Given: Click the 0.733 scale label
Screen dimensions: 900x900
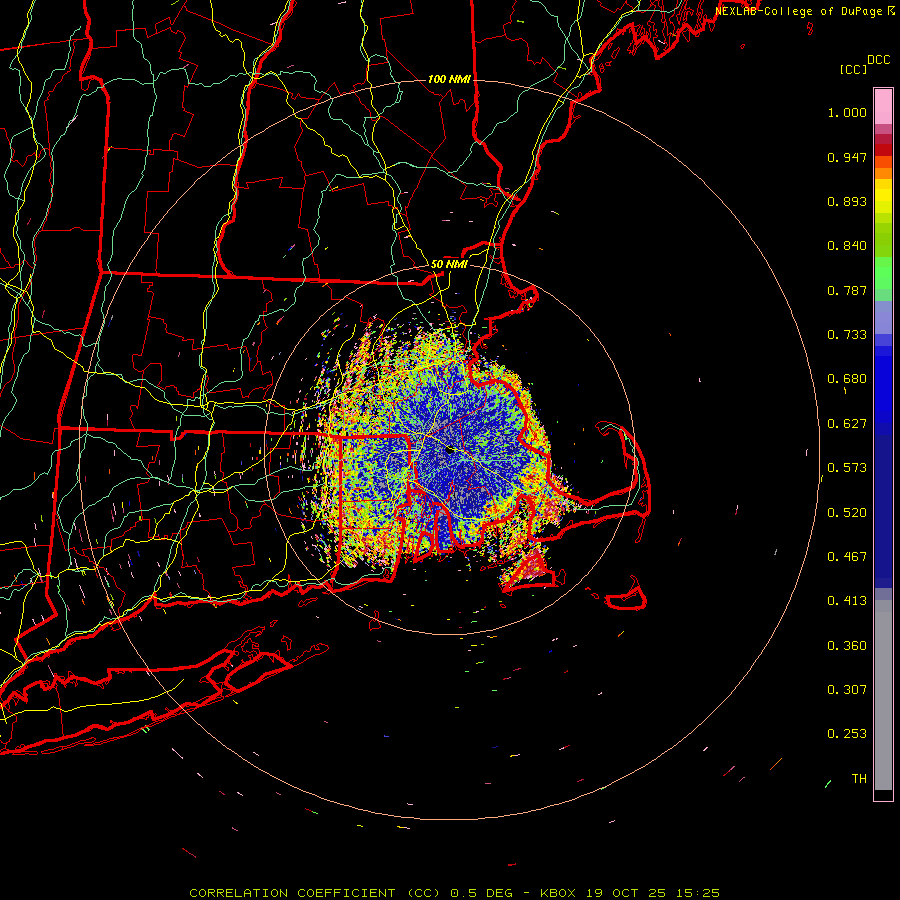Looking at the screenshot, I should pyautogui.click(x=847, y=335).
